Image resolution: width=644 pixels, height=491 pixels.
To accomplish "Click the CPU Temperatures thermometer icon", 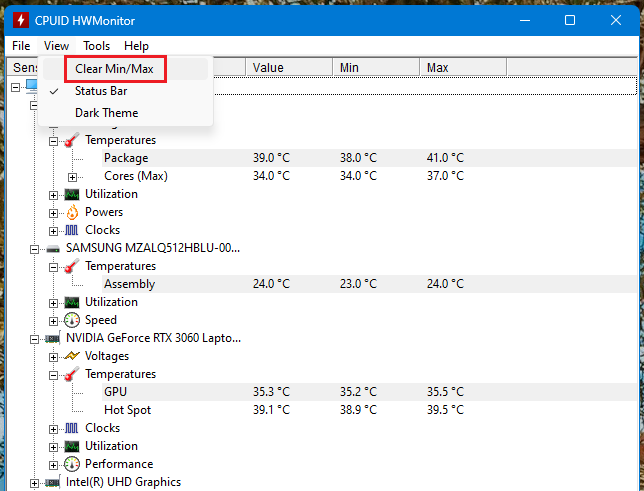I will pos(72,141).
